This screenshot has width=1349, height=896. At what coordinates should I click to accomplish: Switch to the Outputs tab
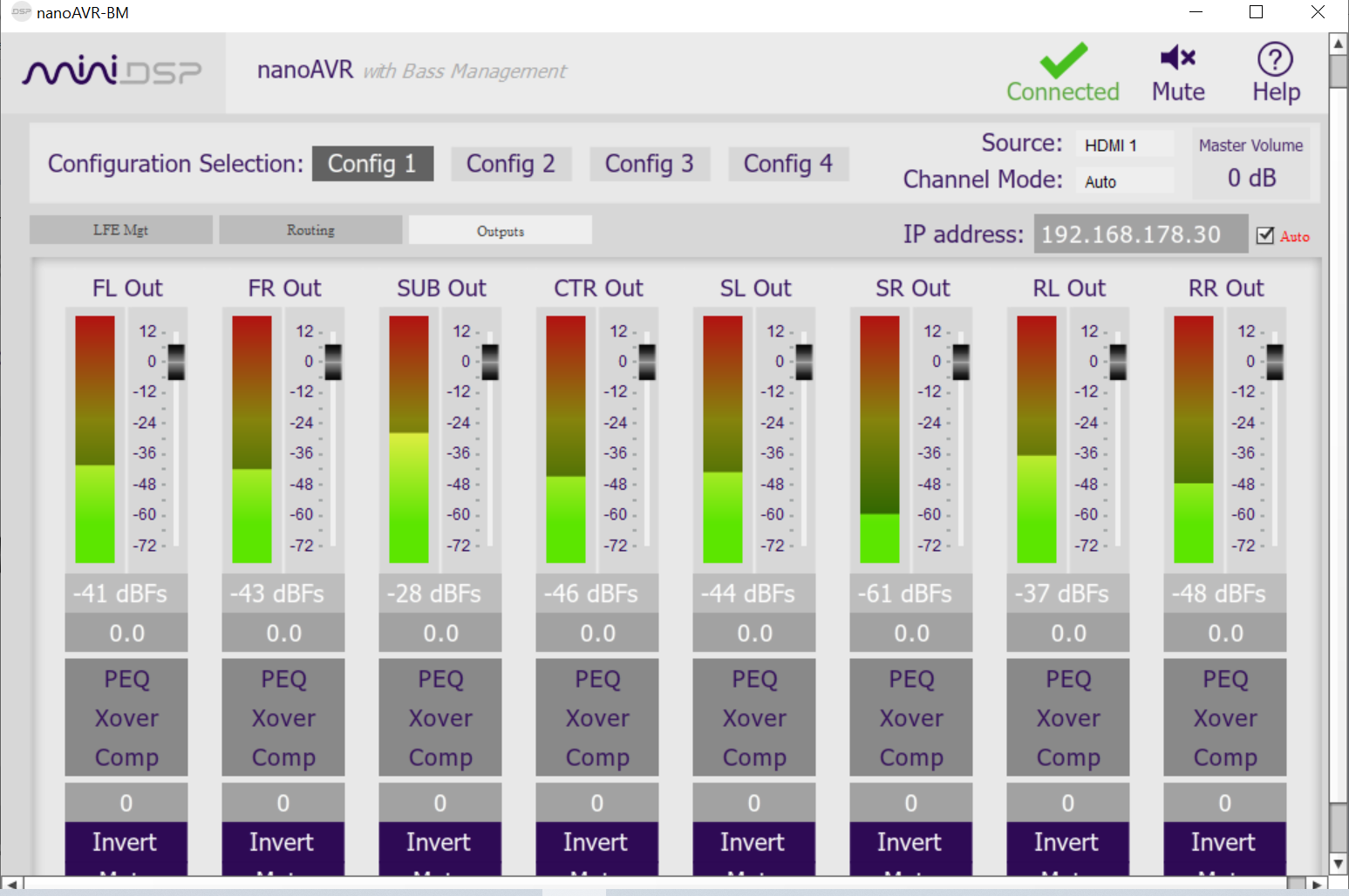501,230
